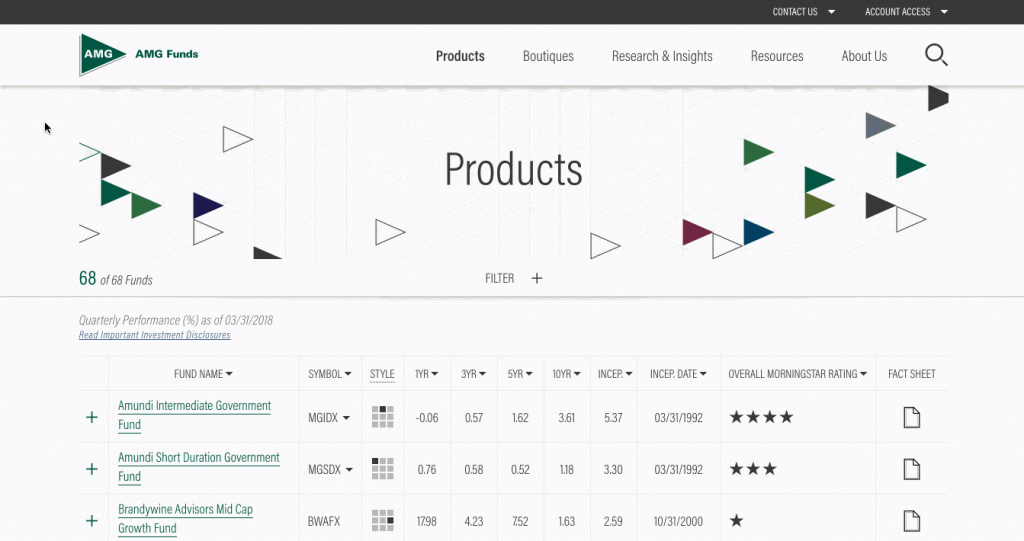
Task: Click inception date 10/31/2000
Action: pos(679,521)
